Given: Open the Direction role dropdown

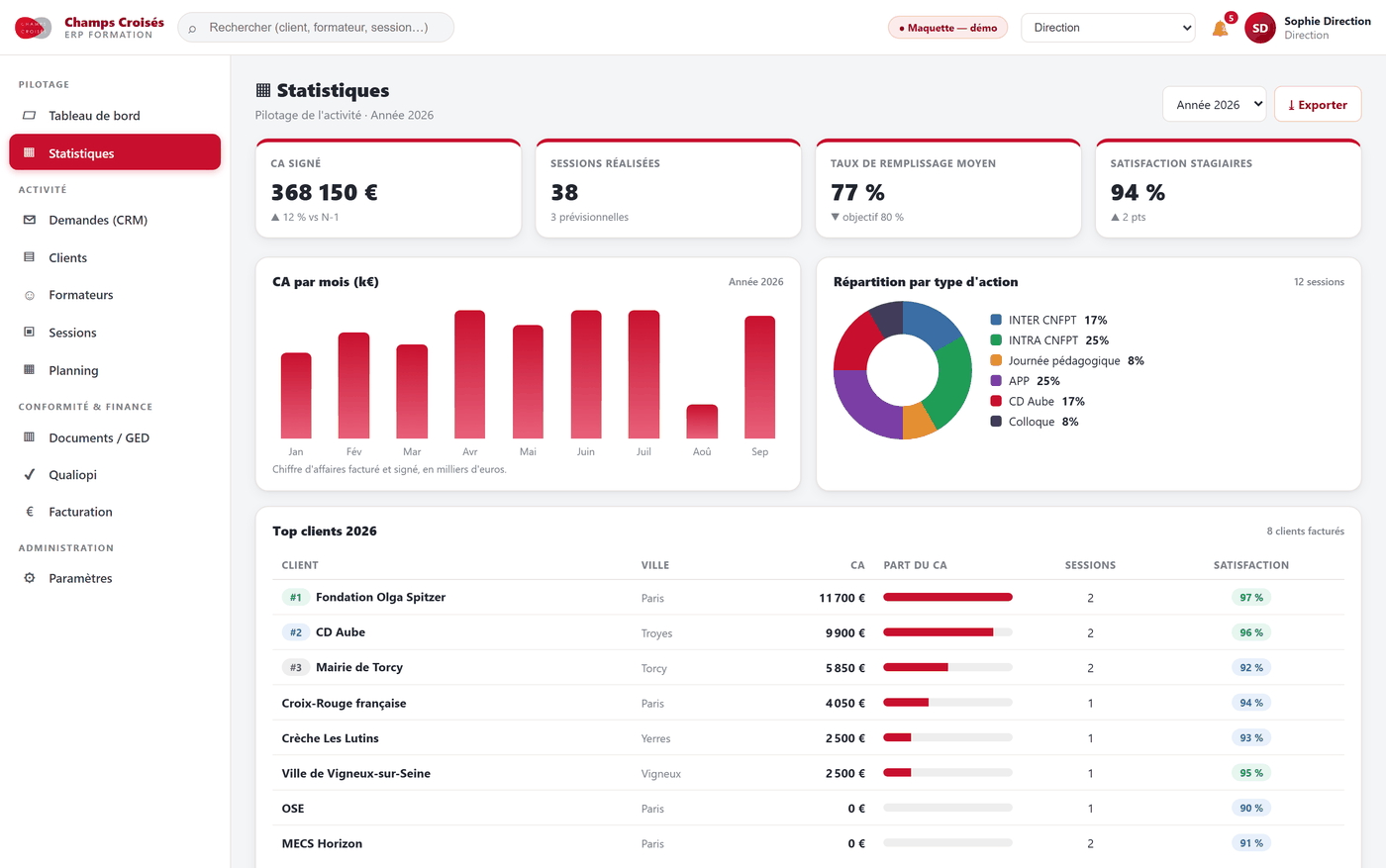Looking at the screenshot, I should (1108, 28).
